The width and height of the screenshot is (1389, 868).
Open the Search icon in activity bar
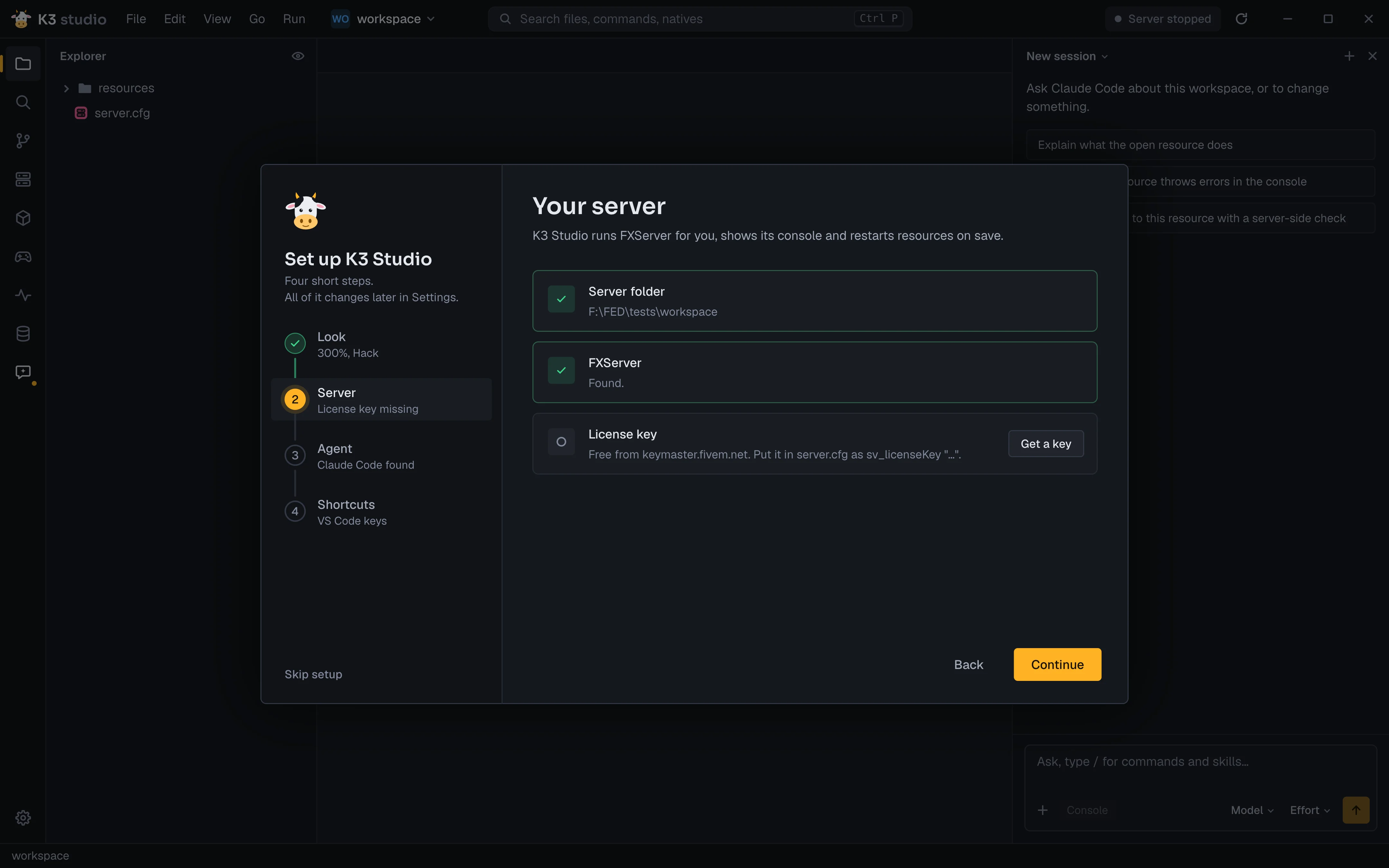(x=23, y=102)
